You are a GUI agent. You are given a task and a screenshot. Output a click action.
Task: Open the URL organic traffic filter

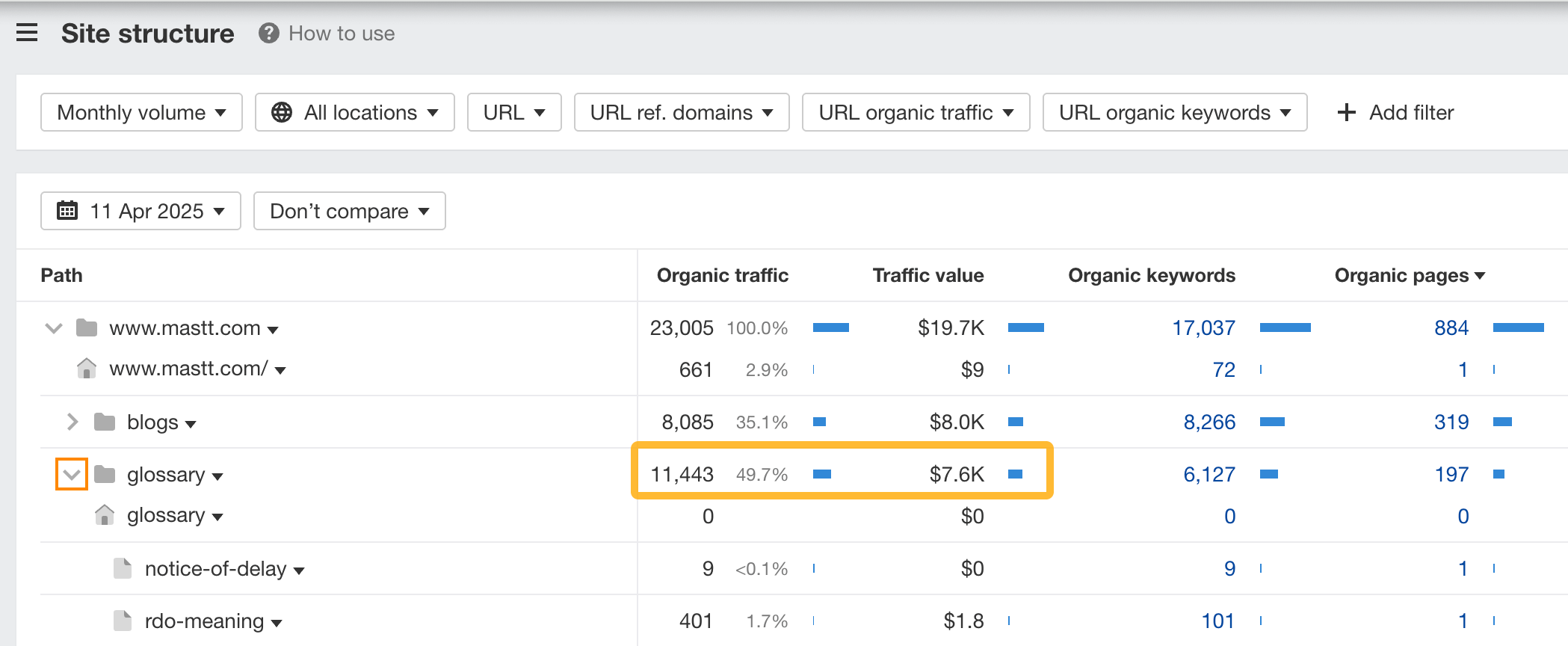pyautogui.click(x=916, y=113)
